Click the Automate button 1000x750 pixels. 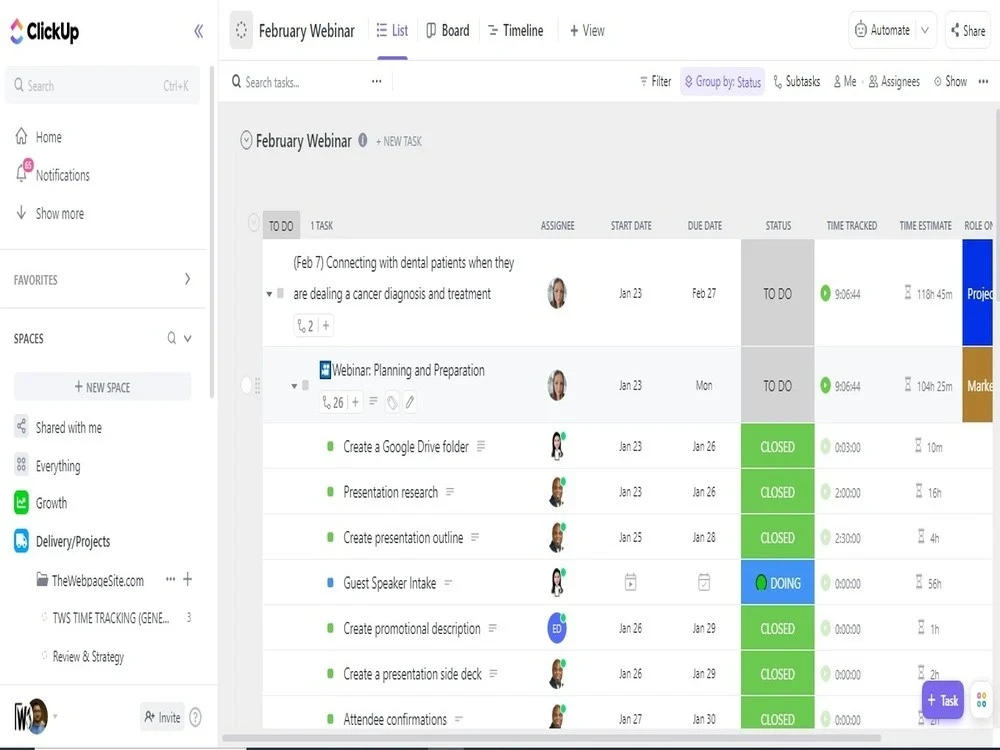click(883, 30)
